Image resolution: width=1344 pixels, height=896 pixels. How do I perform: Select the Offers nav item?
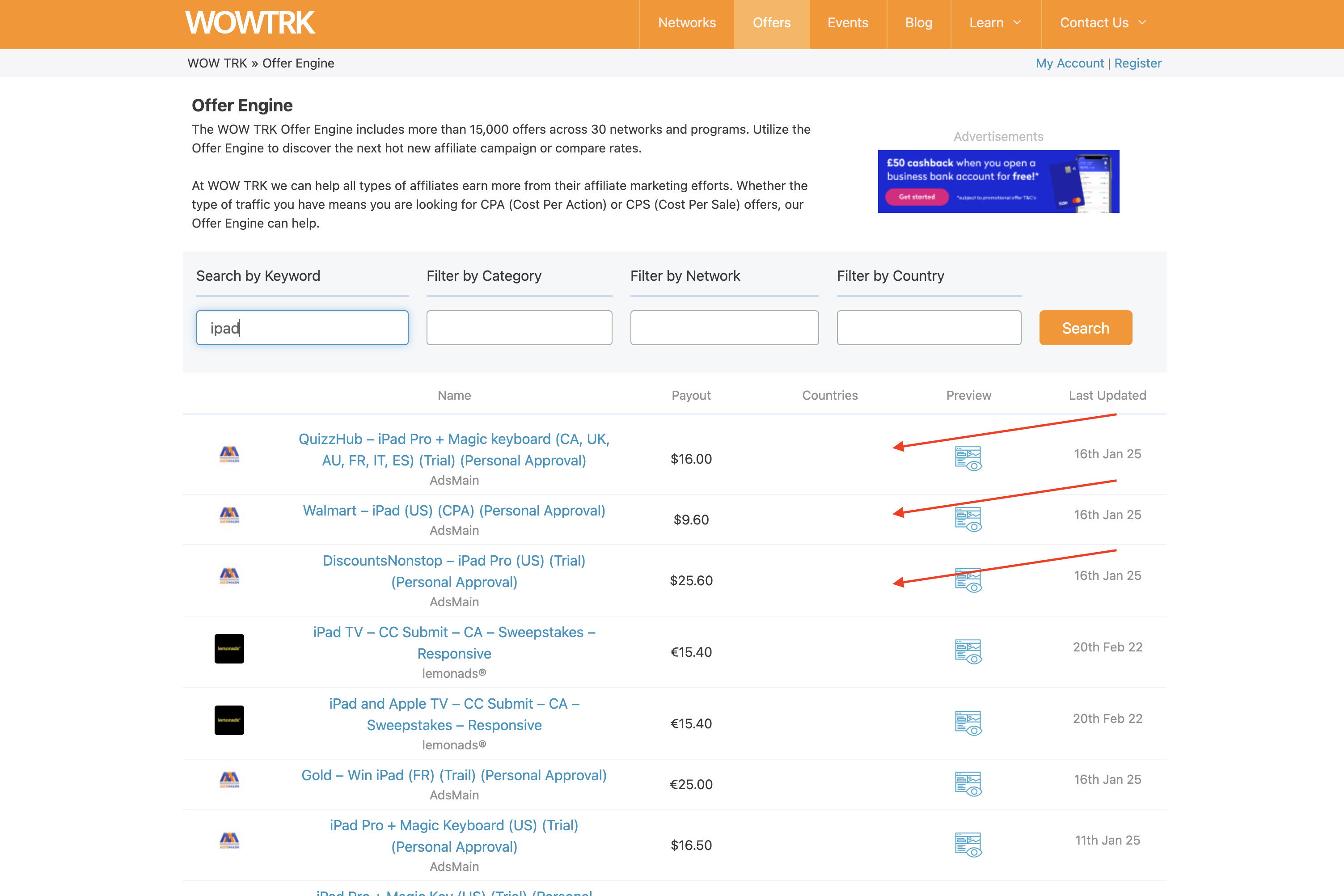771,23
